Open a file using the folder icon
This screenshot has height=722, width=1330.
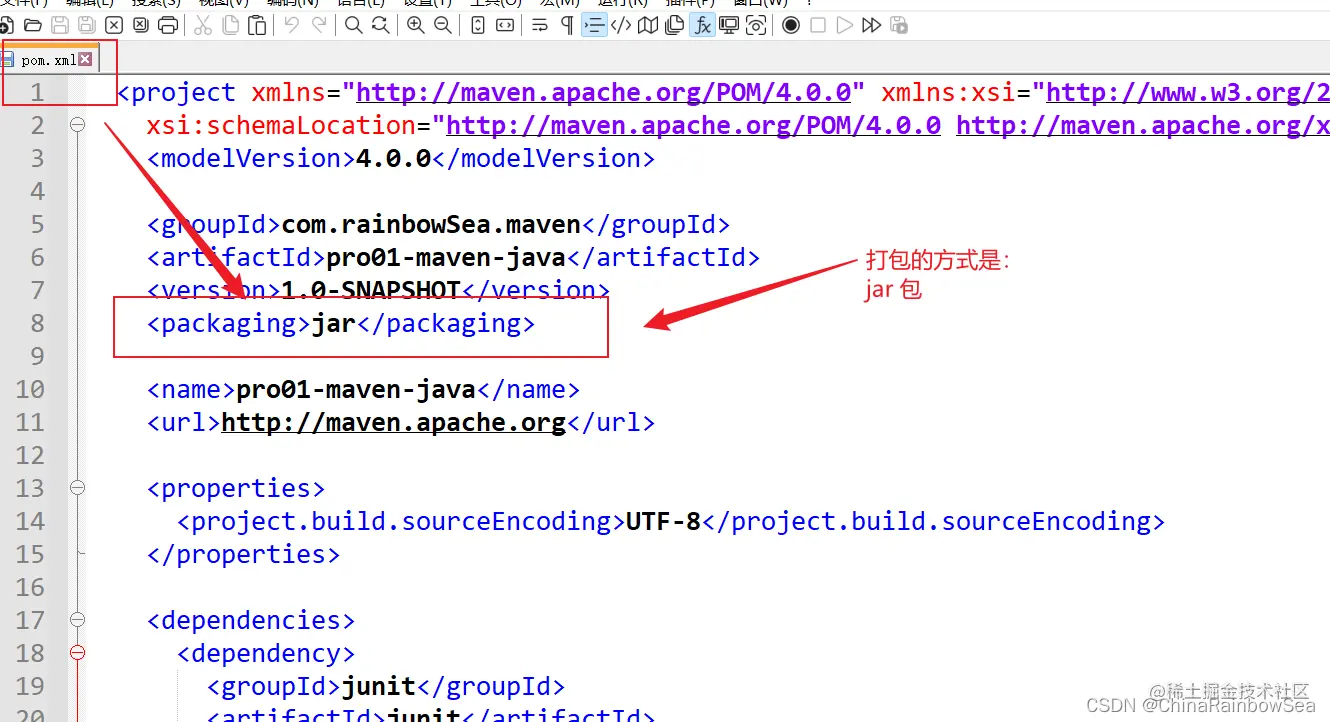tap(33, 25)
